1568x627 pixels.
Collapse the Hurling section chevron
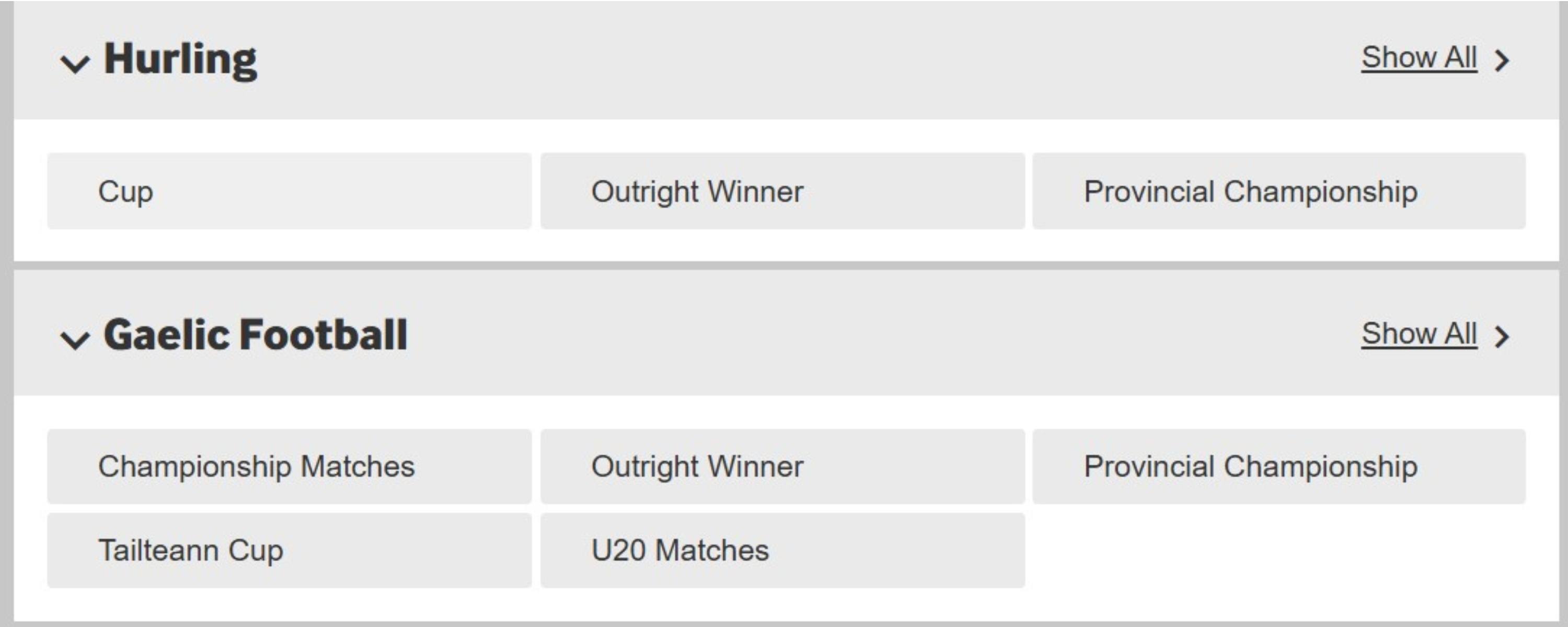75,63
